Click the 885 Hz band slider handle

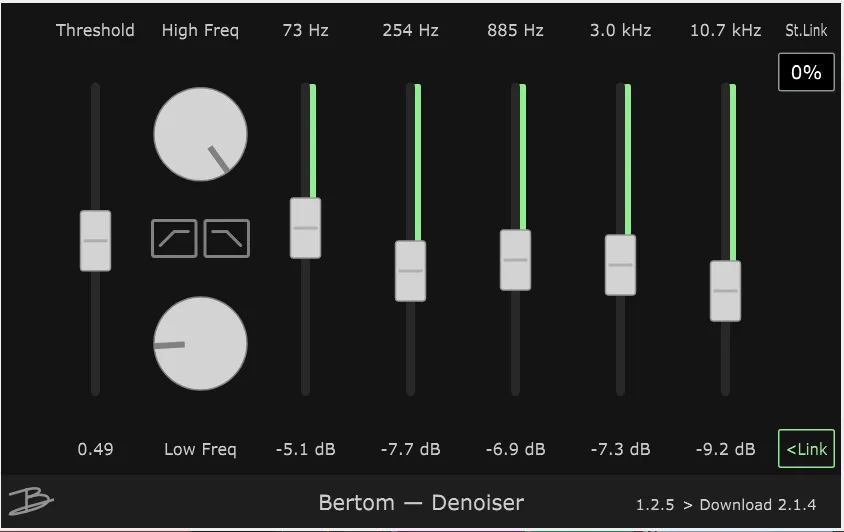pyautogui.click(x=515, y=260)
